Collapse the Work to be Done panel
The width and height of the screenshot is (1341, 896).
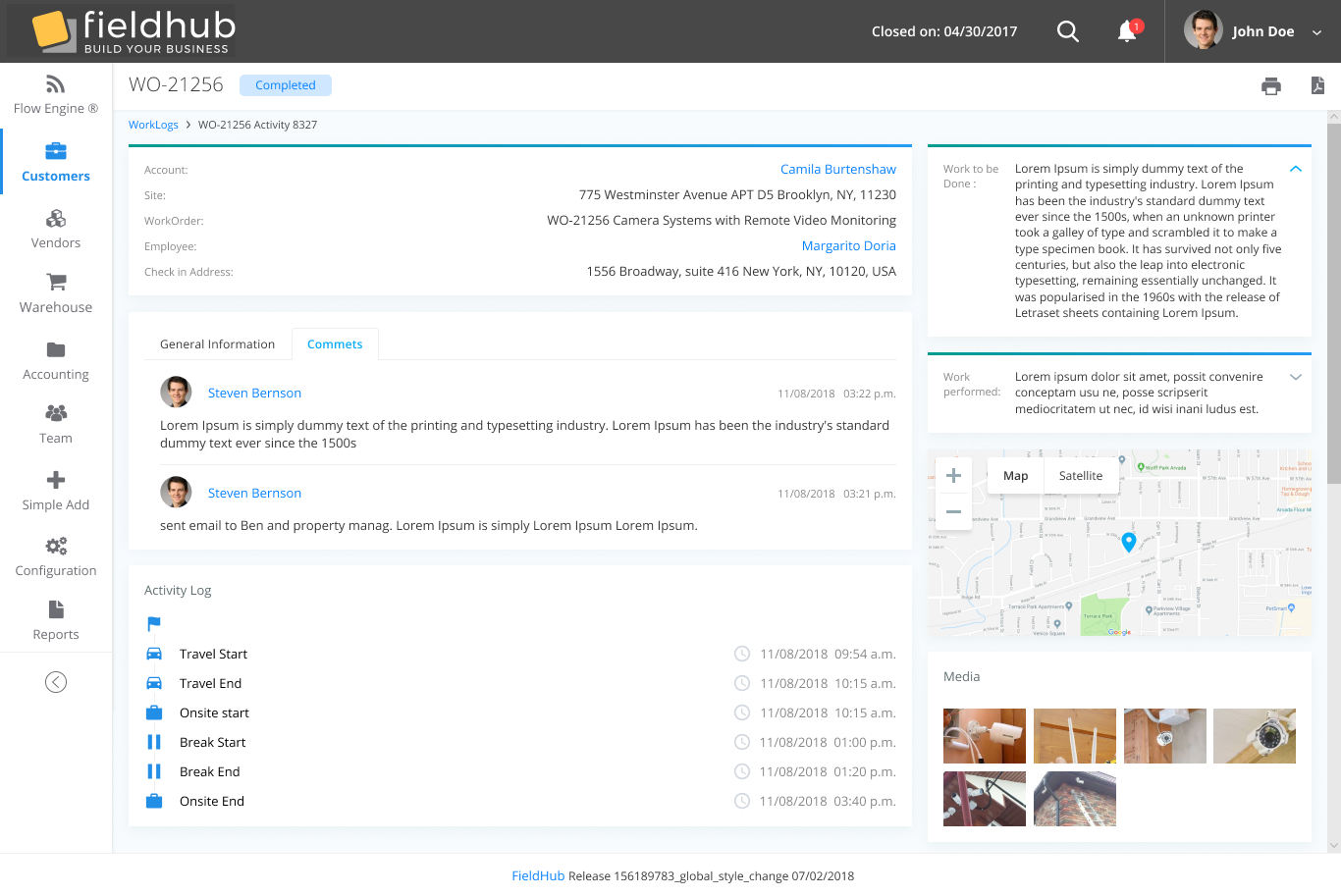click(1296, 168)
